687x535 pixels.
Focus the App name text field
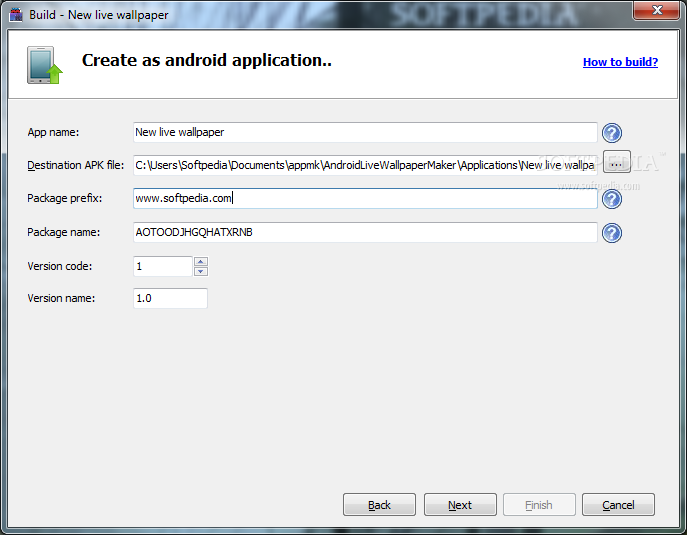[365, 132]
